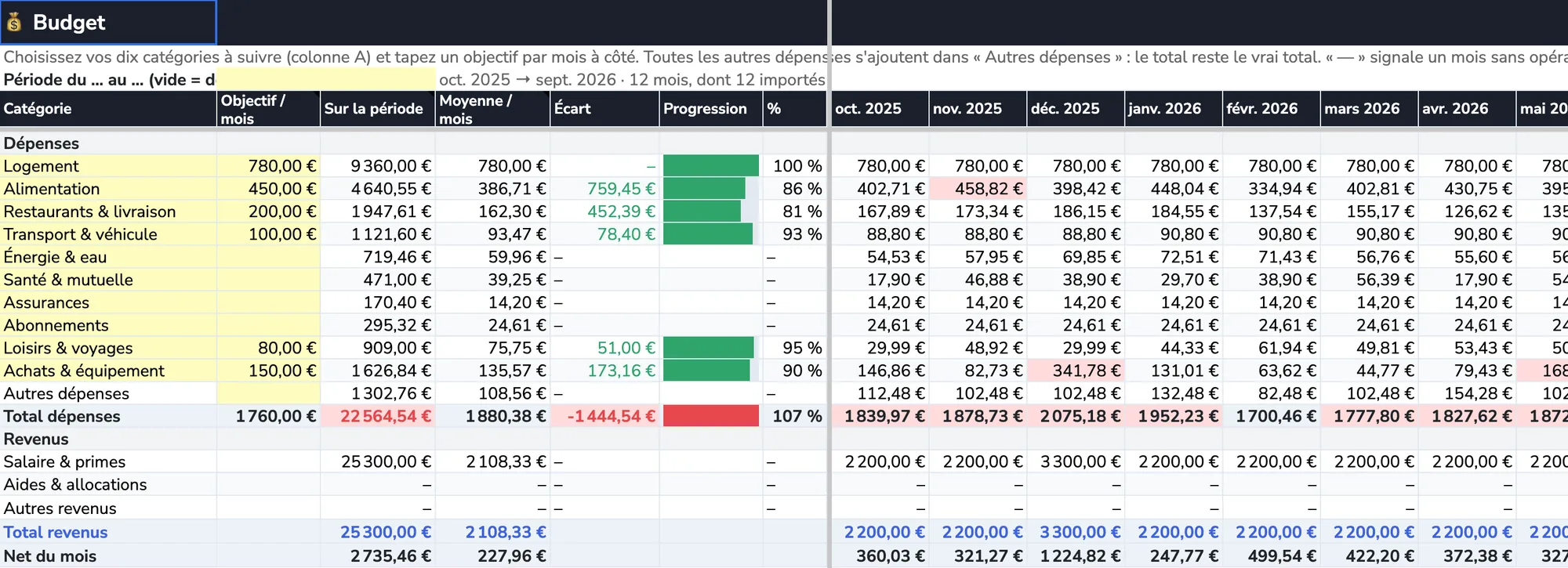1568x568 pixels.
Task: Select the Salaire & primes December 3 300,00 € cell
Action: [1076, 461]
